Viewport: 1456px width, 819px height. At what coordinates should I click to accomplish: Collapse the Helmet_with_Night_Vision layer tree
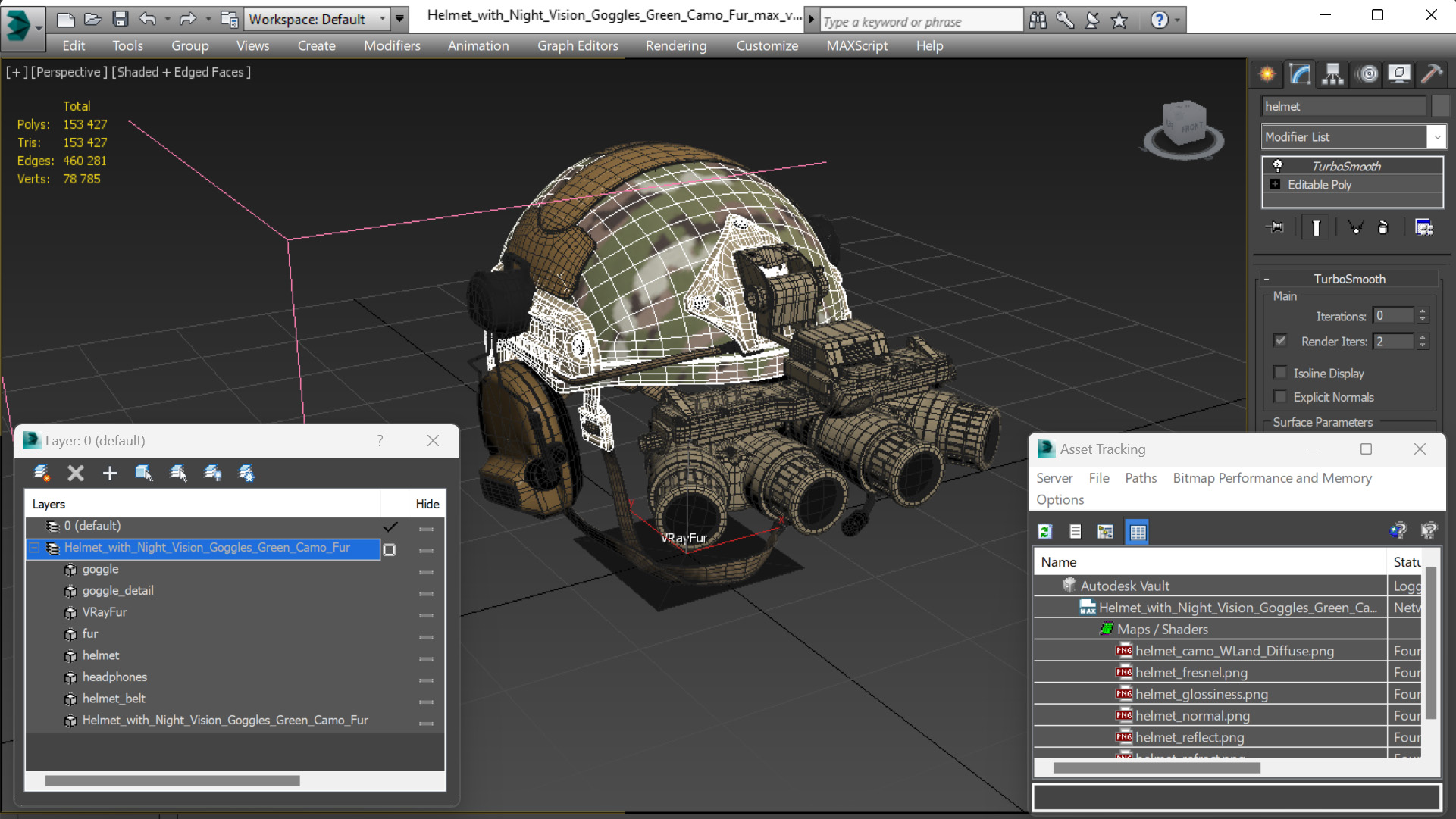coord(34,548)
